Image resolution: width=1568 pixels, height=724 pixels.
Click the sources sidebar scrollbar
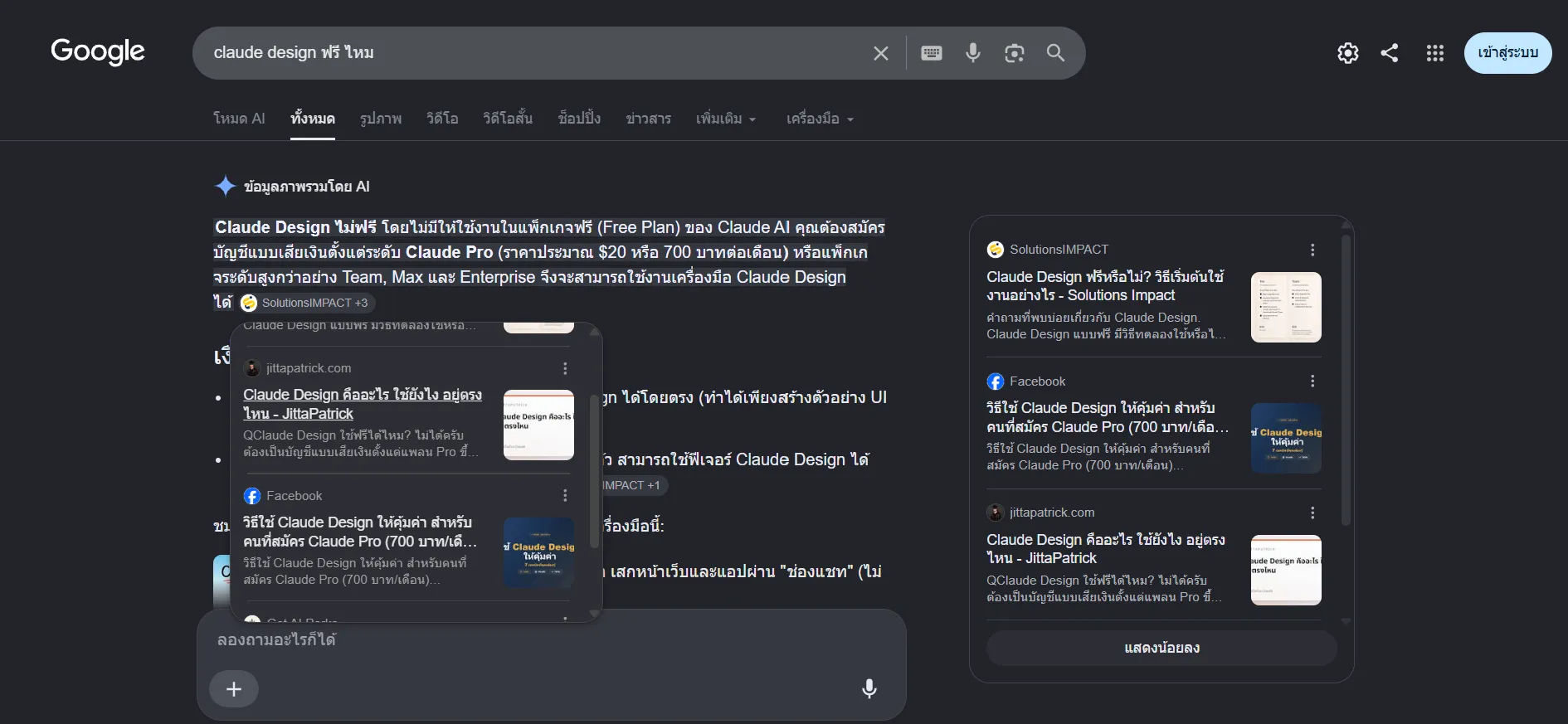[x=1346, y=381]
